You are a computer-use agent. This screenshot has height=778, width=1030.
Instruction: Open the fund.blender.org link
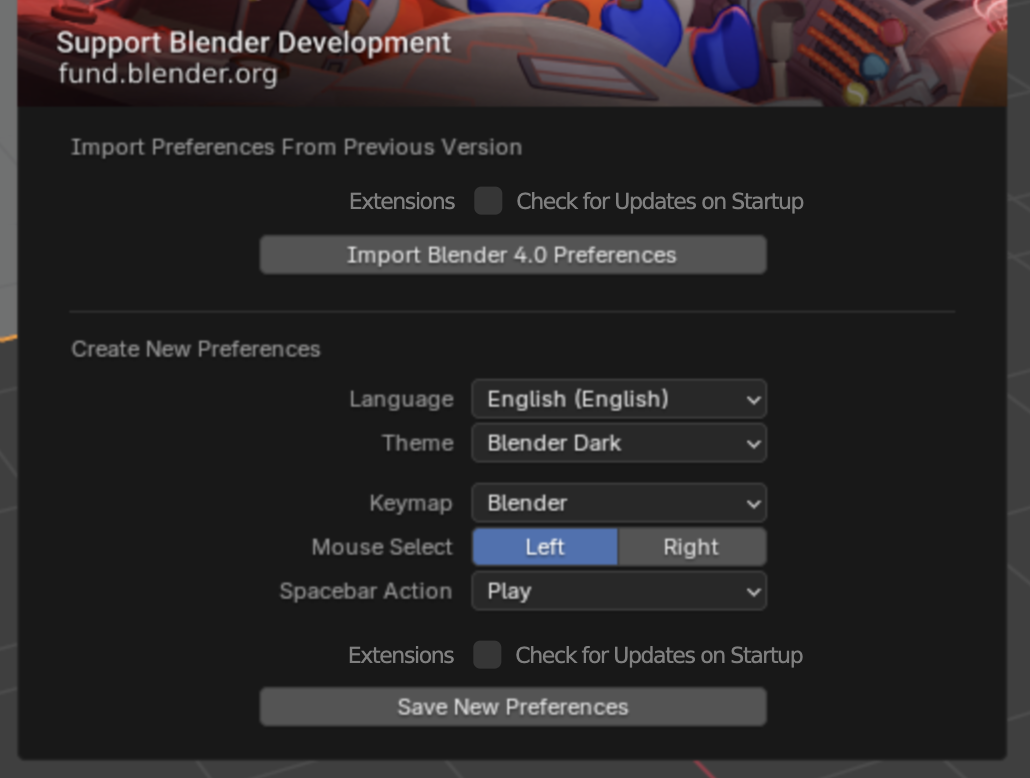[x=168, y=73]
